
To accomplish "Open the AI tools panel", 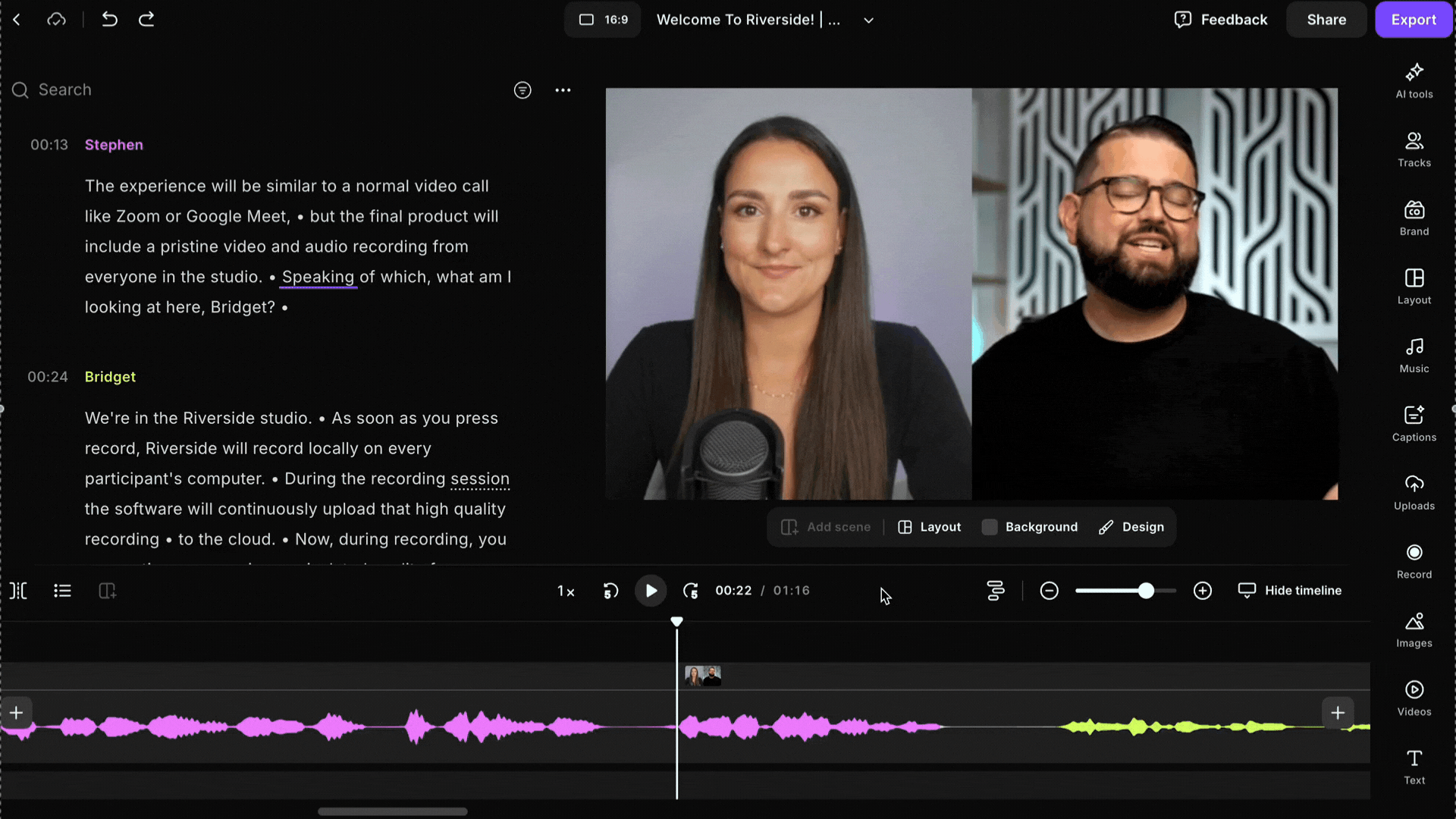I will coord(1414,80).
